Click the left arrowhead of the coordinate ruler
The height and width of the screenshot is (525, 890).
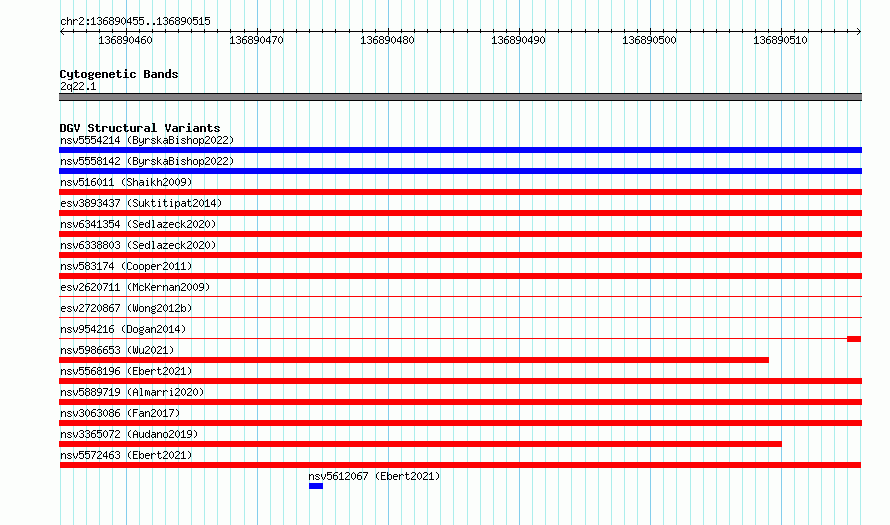(x=62, y=31)
